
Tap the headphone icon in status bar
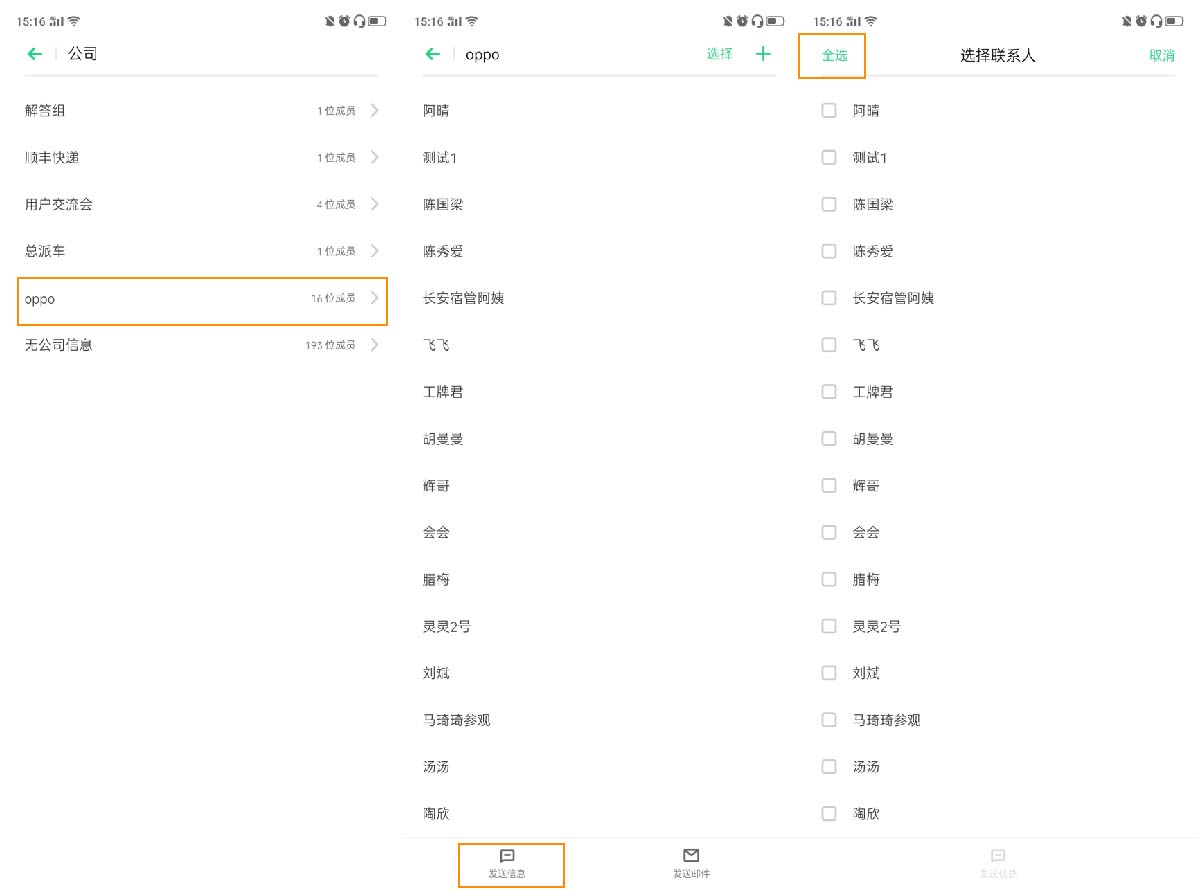pos(359,21)
